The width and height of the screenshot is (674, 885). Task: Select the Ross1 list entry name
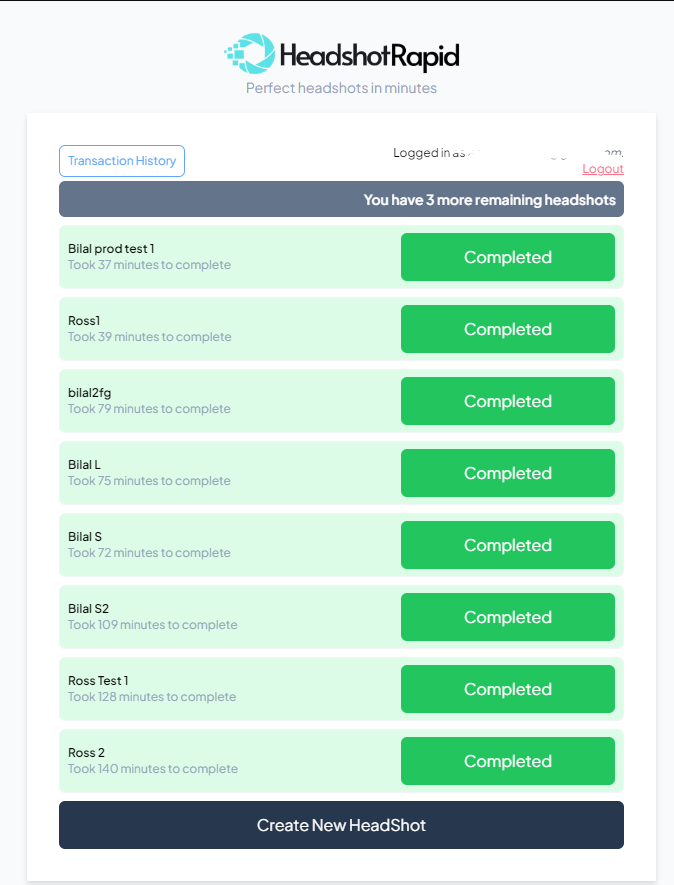[84, 321]
